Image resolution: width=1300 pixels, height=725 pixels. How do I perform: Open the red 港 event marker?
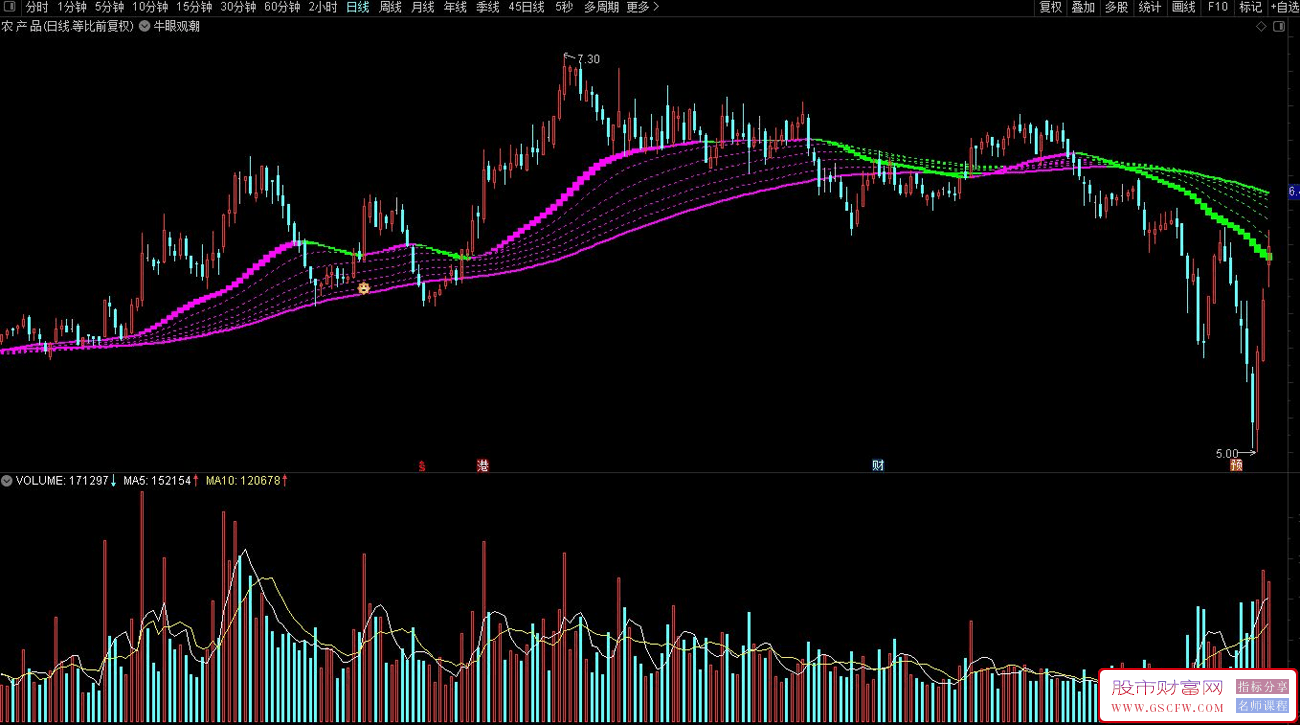tap(483, 465)
